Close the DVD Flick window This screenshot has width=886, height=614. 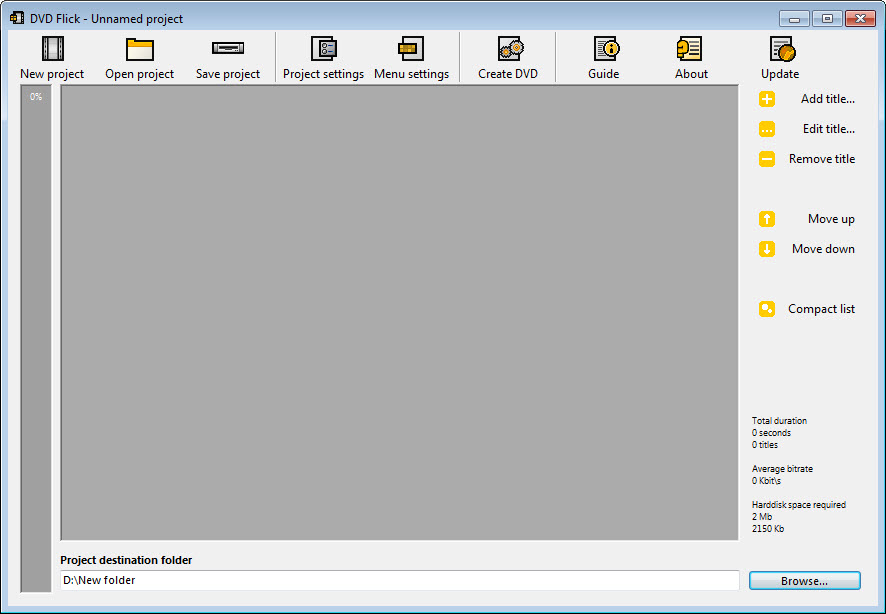(861, 19)
